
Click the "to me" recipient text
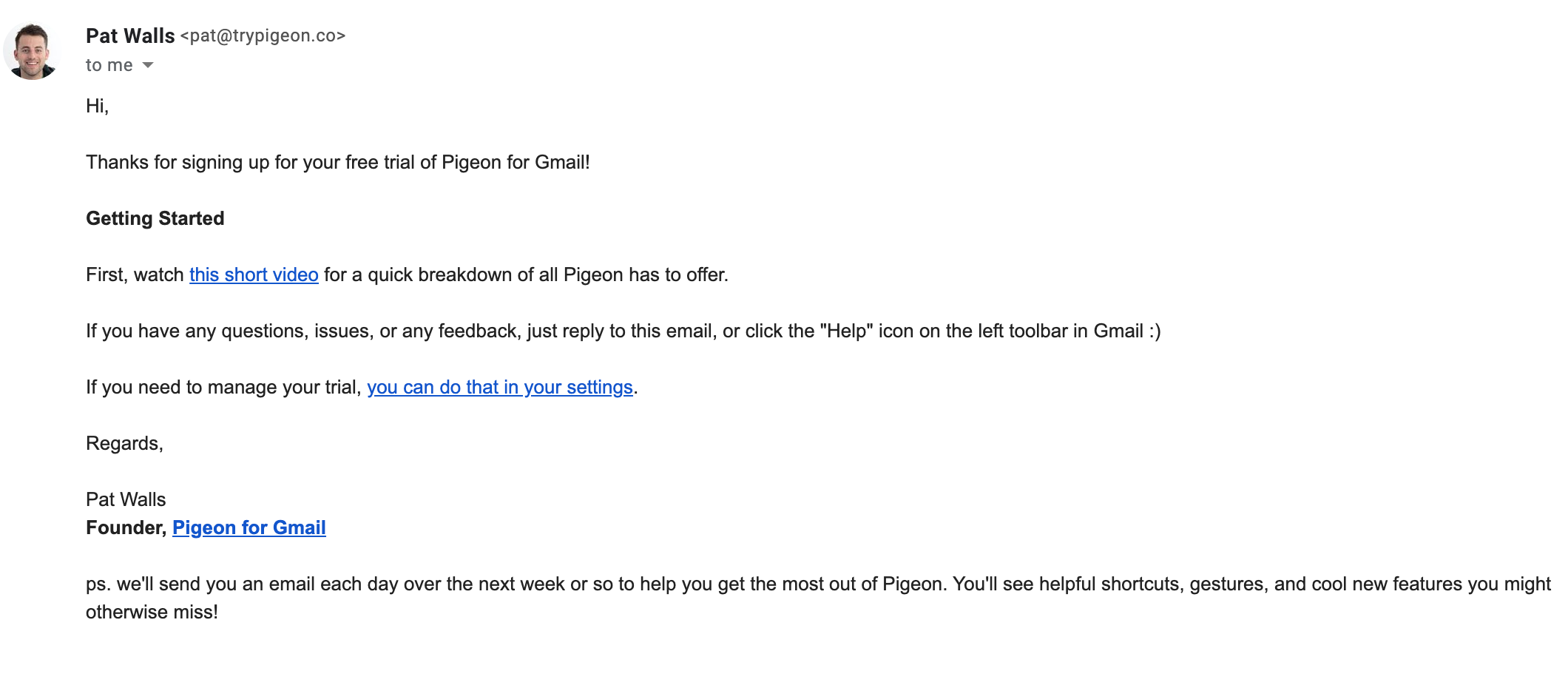pos(109,65)
